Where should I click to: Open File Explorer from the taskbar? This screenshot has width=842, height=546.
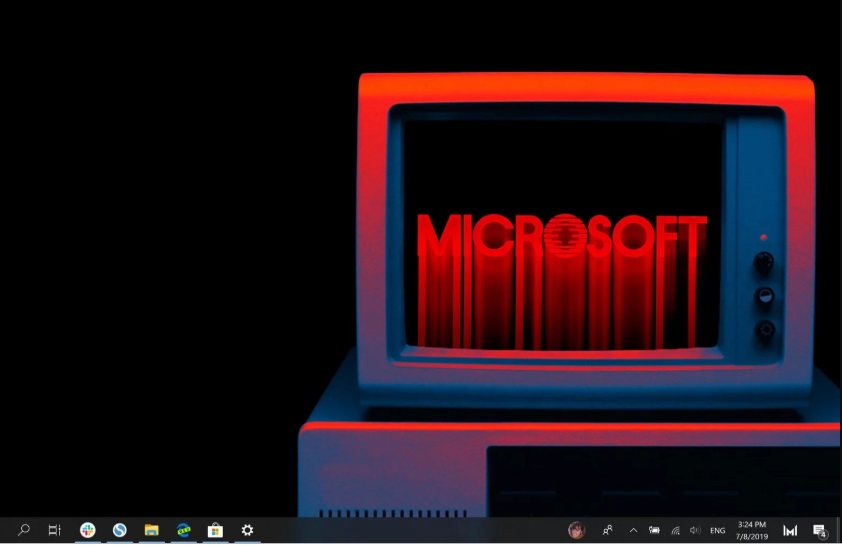(151, 530)
